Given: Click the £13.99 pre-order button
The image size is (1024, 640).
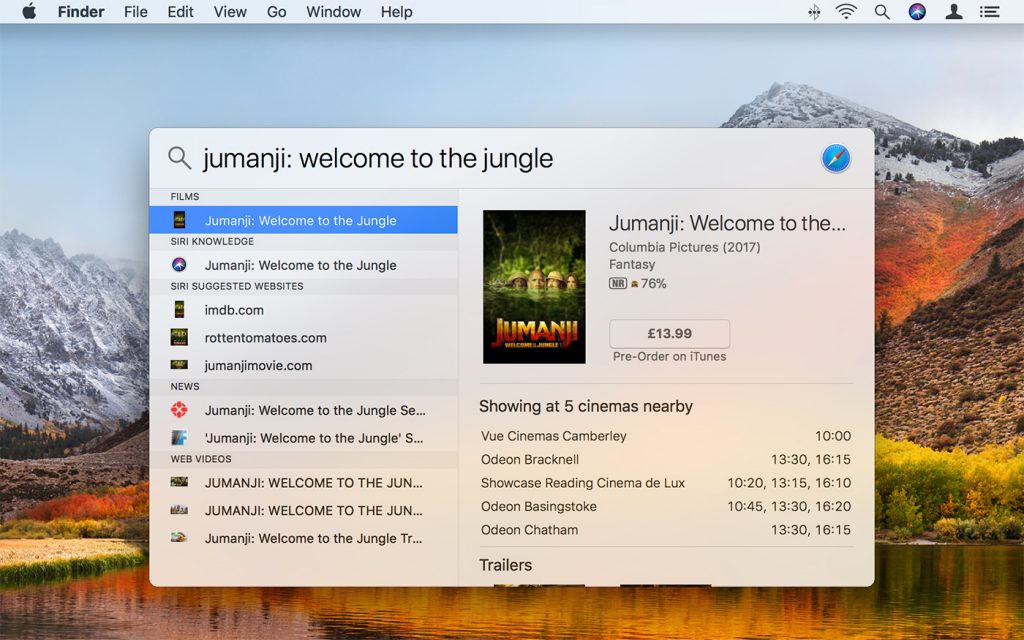Looking at the screenshot, I should 669,334.
